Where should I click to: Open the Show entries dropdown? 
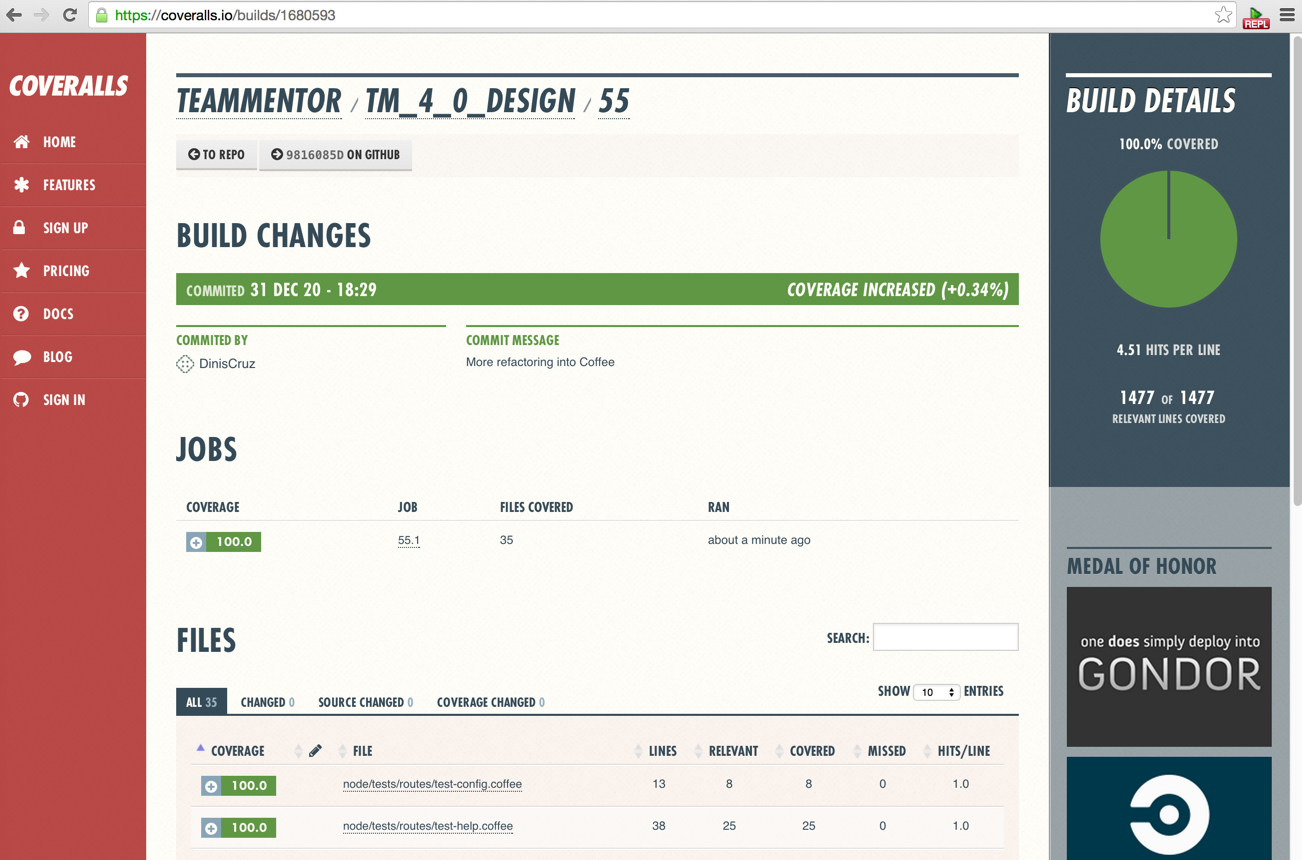coord(936,692)
